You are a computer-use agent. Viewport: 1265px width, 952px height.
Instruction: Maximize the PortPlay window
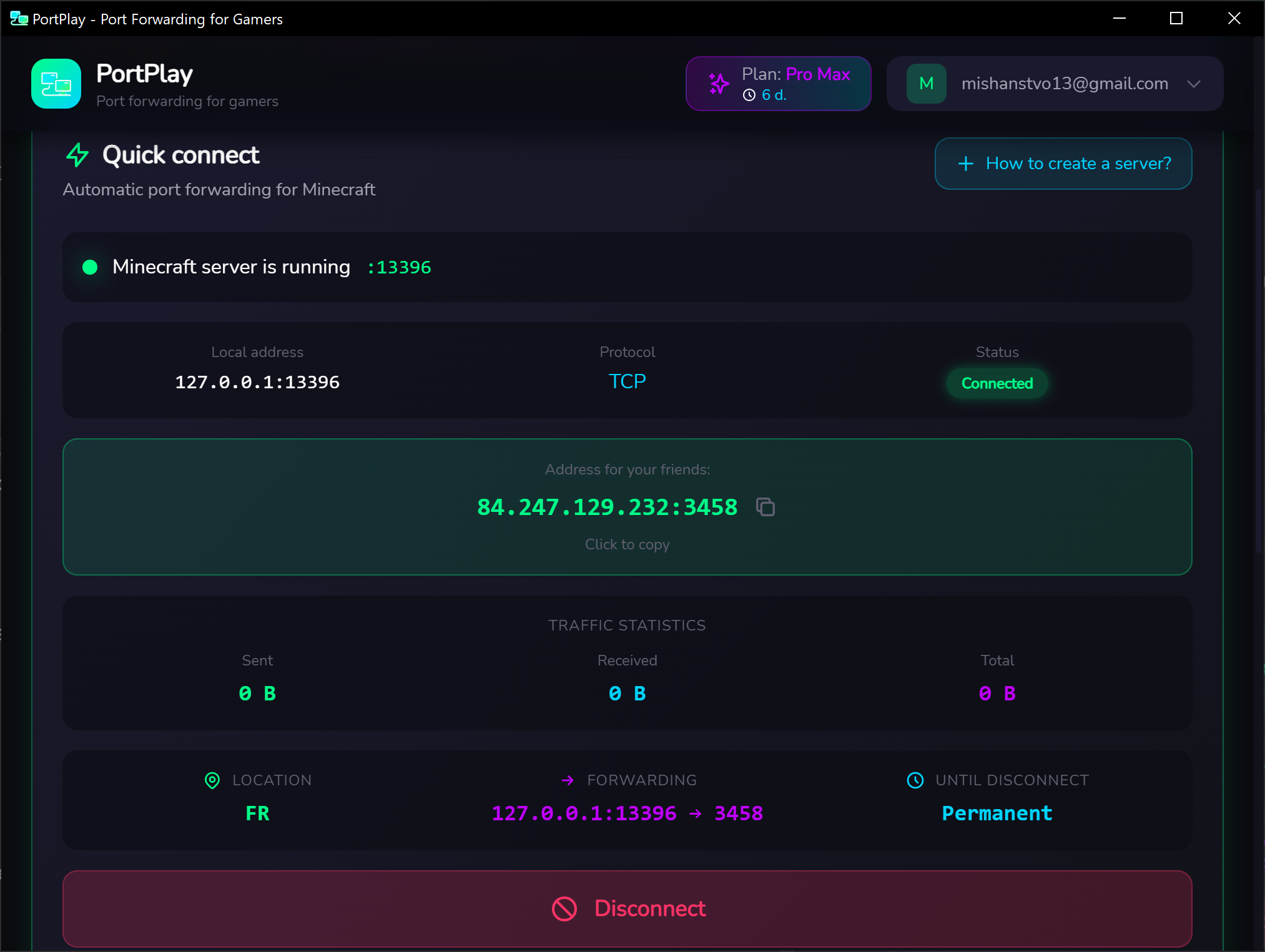pos(1176,18)
